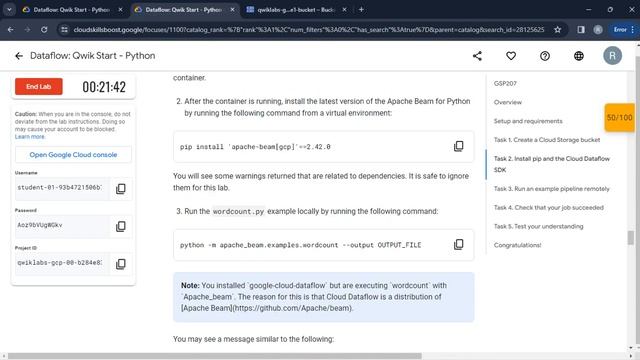
Task: Jump to Congratulations section
Action: click(518, 245)
